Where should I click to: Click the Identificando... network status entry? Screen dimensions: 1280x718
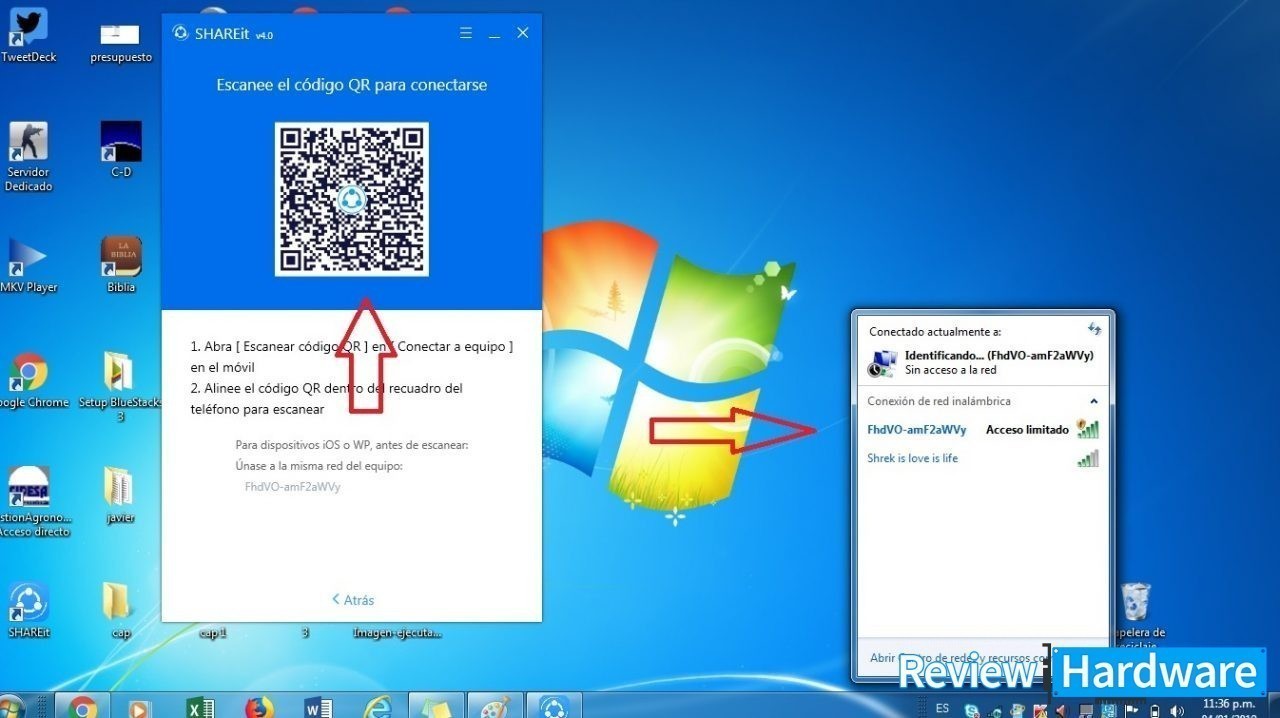click(982, 362)
